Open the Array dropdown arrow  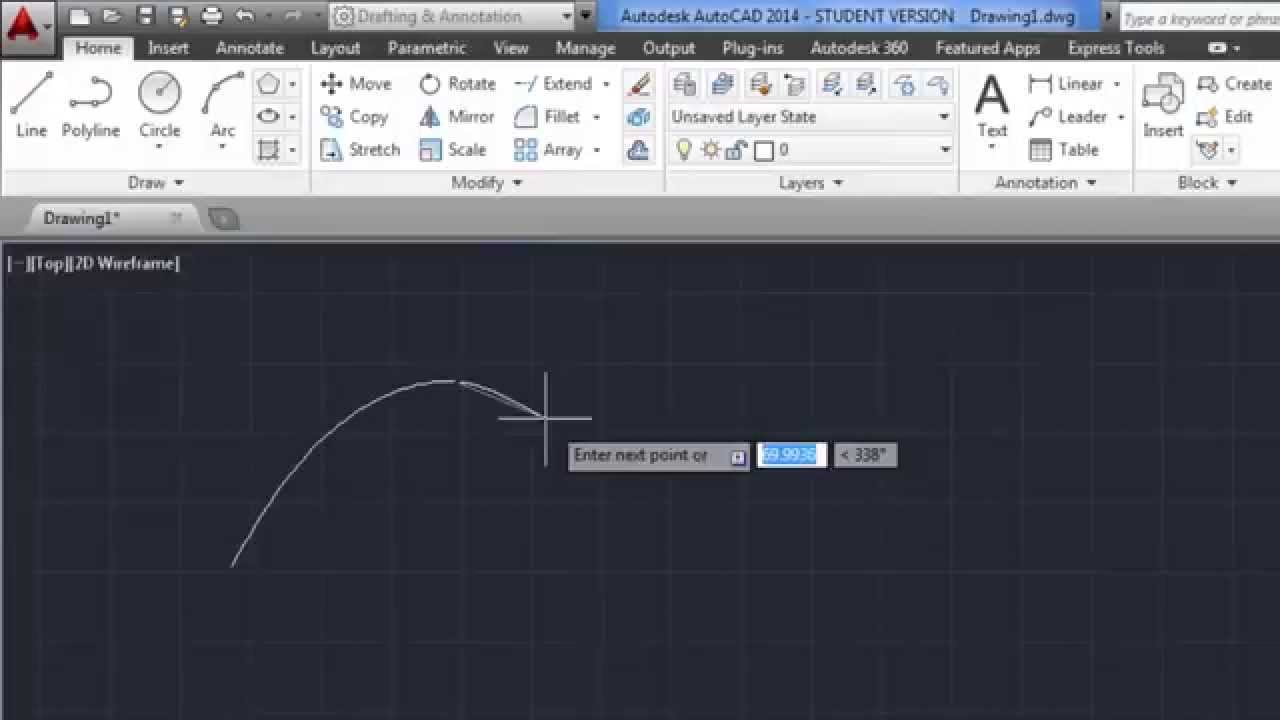[597, 150]
